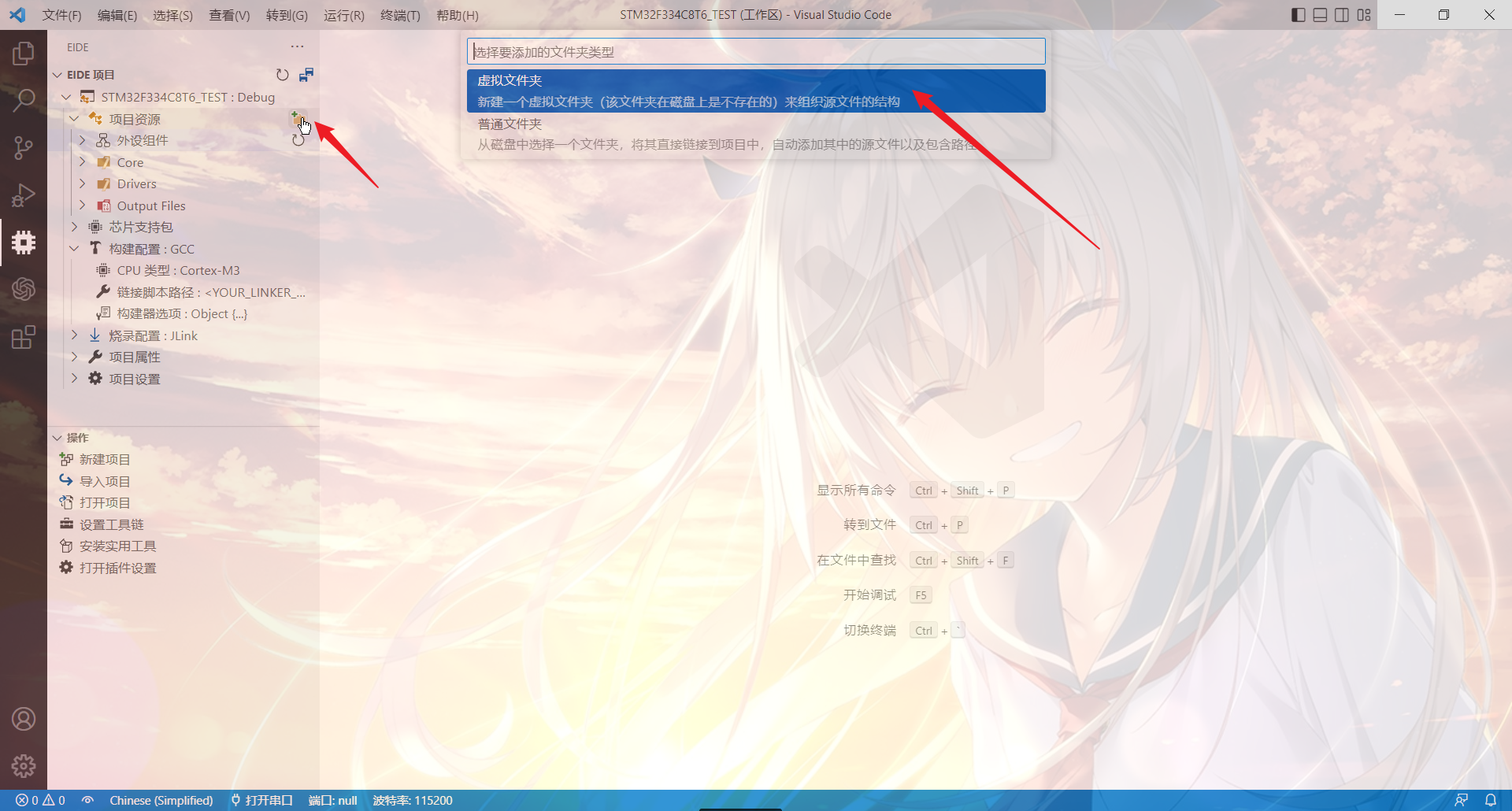This screenshot has height=811, width=1512.
Task: Open the 终端(T) menu
Action: tap(400, 15)
